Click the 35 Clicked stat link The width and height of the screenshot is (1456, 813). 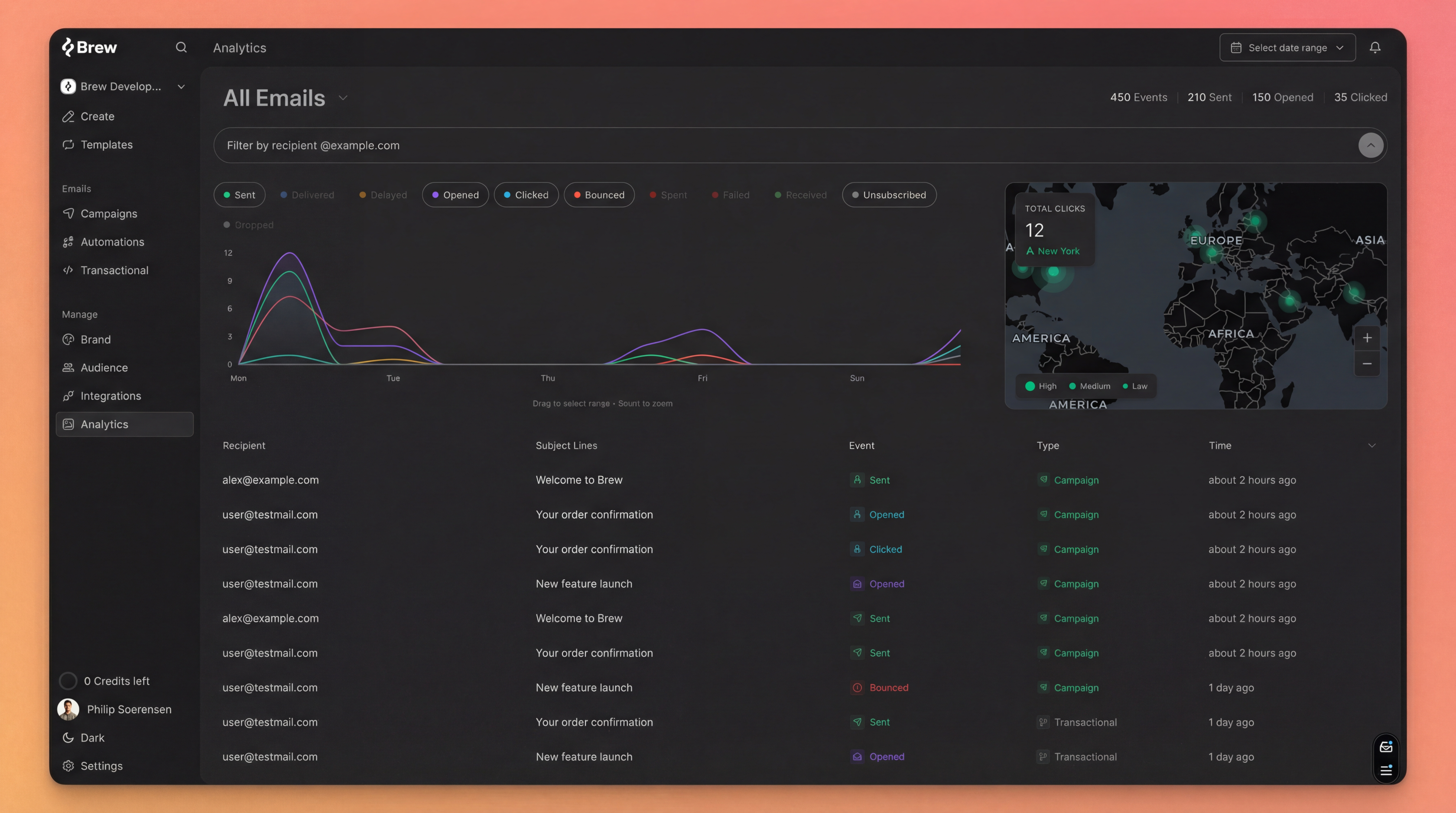click(x=1360, y=97)
